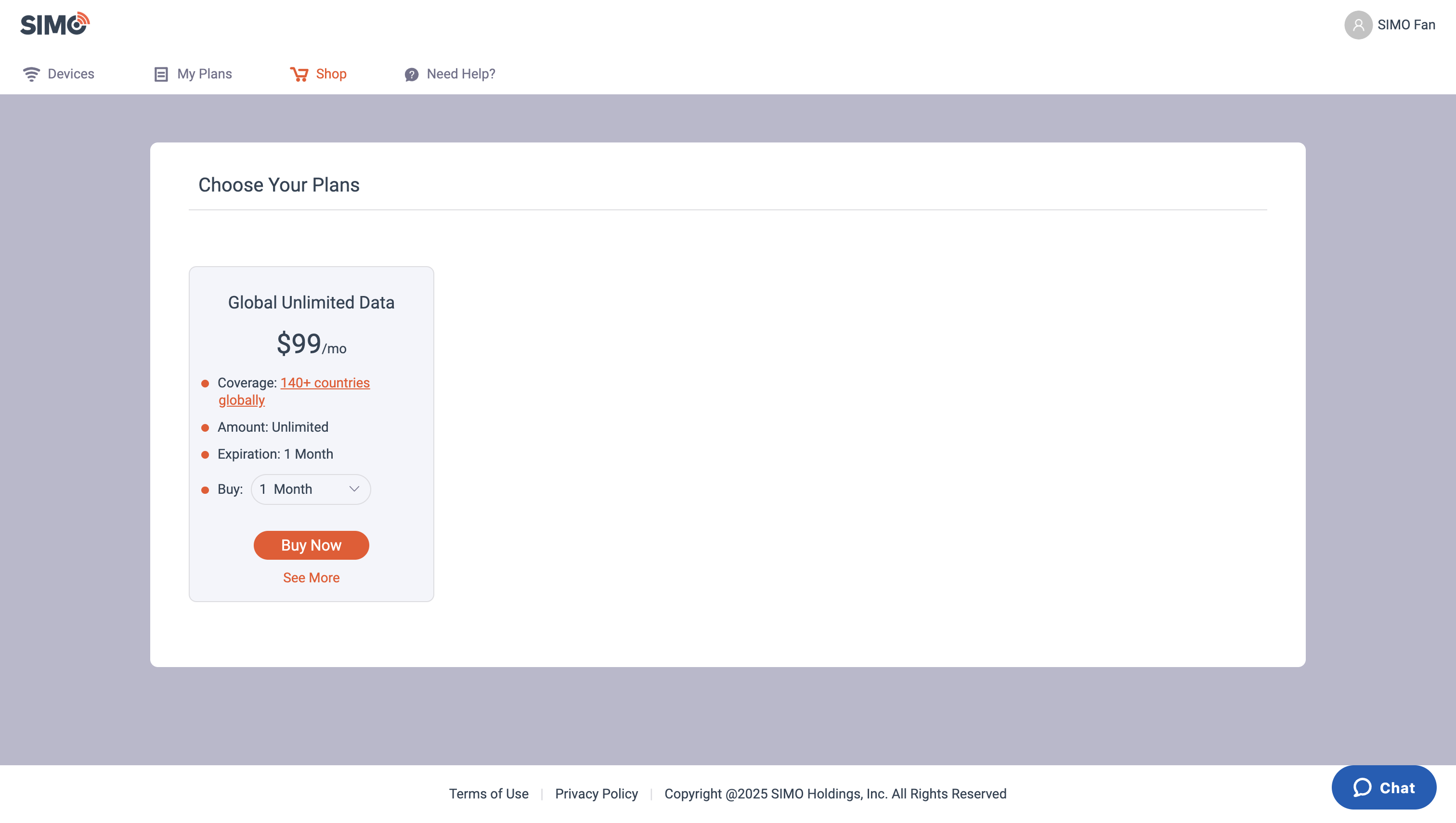This screenshot has width=1456, height=823.
Task: Expand the 1 Month buy dropdown
Action: pyautogui.click(x=311, y=489)
